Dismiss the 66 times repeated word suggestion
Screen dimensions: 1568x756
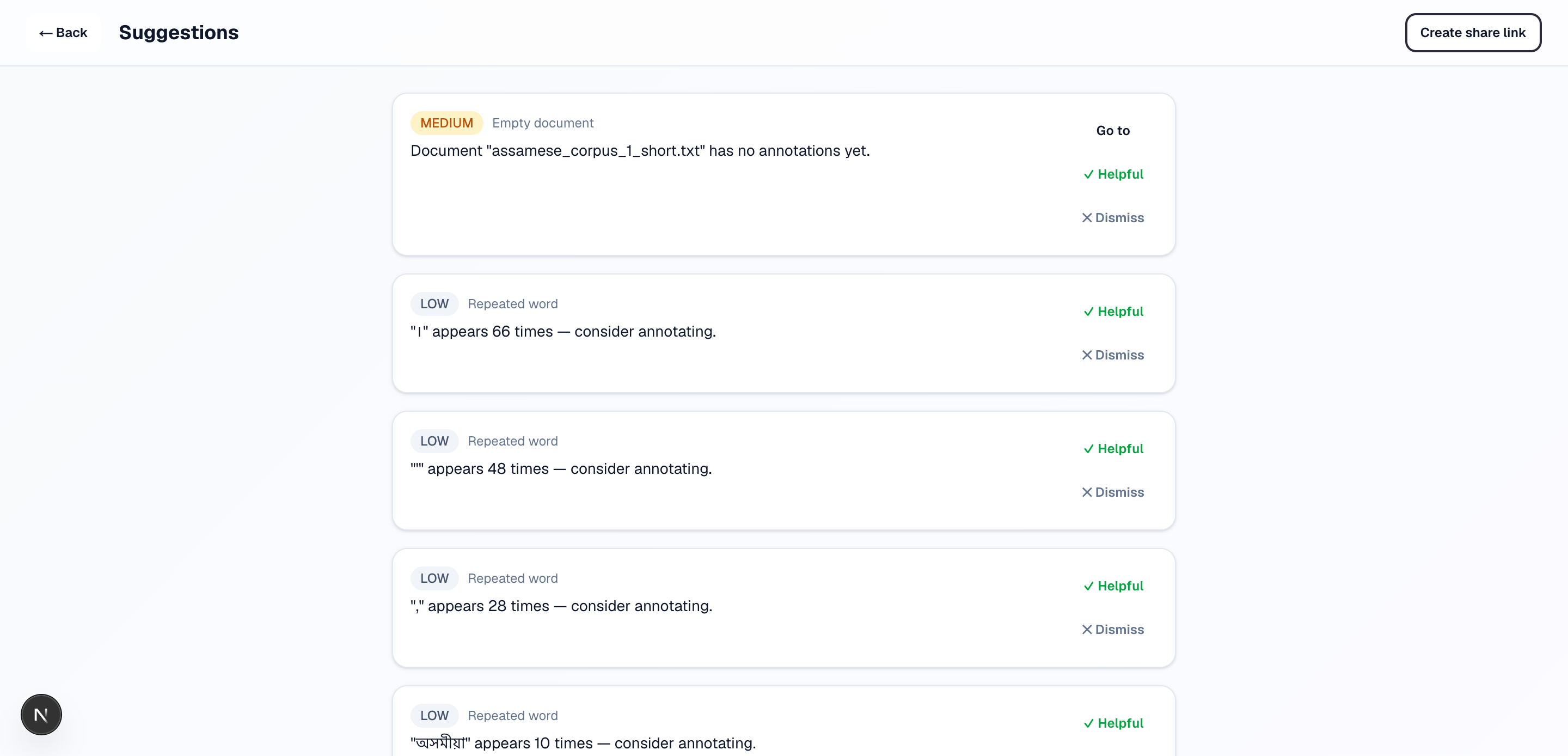(x=1113, y=355)
